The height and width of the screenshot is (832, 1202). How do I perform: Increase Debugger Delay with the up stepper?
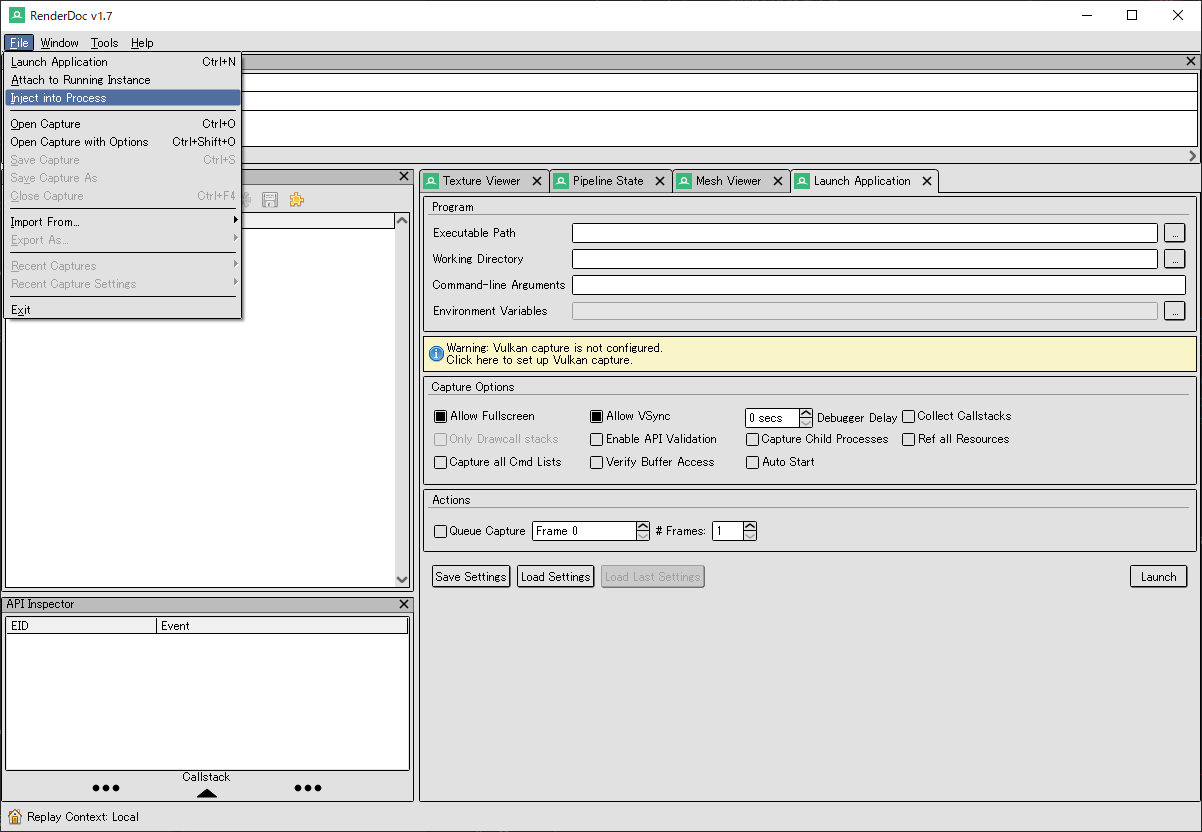pos(806,411)
